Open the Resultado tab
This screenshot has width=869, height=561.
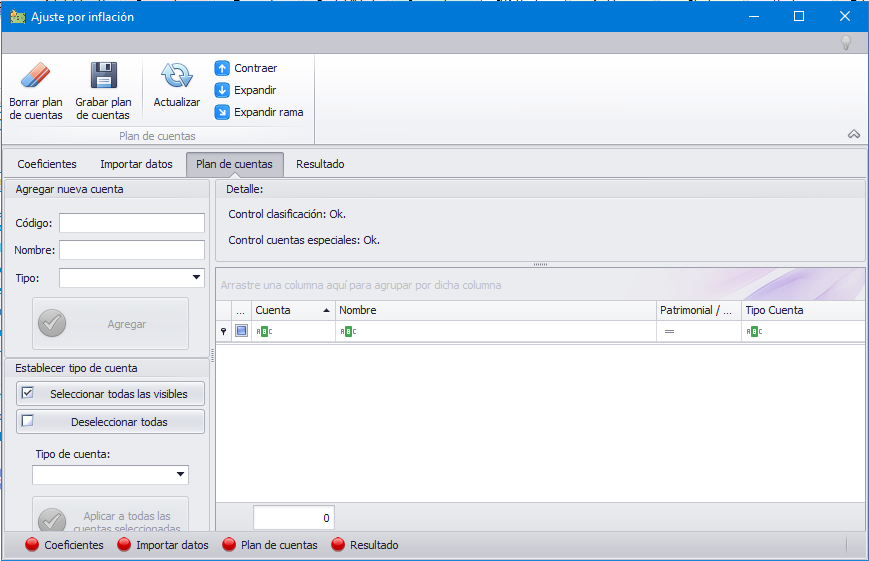point(320,164)
